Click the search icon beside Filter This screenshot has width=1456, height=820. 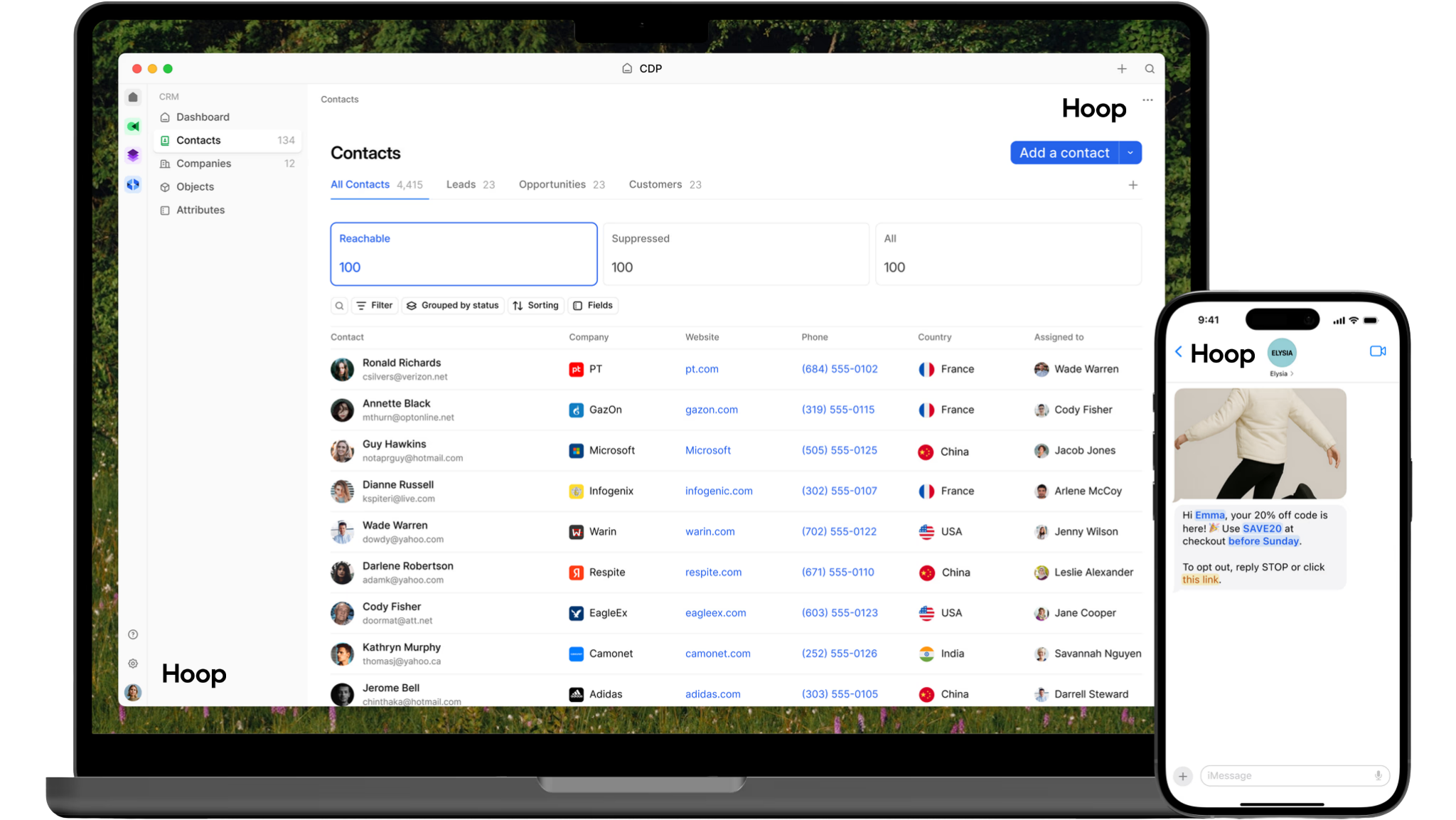coord(339,306)
